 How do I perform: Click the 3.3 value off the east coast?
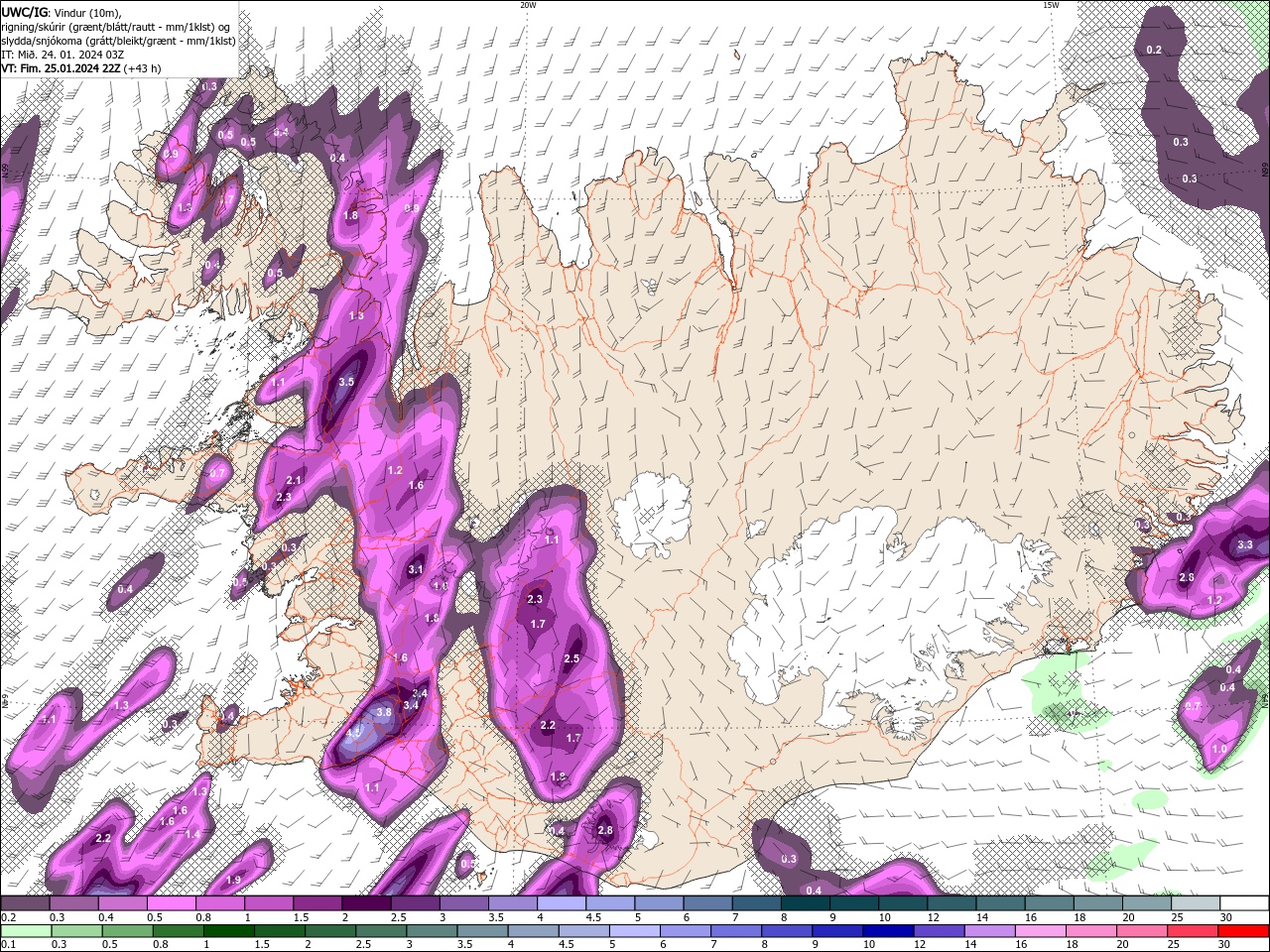click(1245, 544)
